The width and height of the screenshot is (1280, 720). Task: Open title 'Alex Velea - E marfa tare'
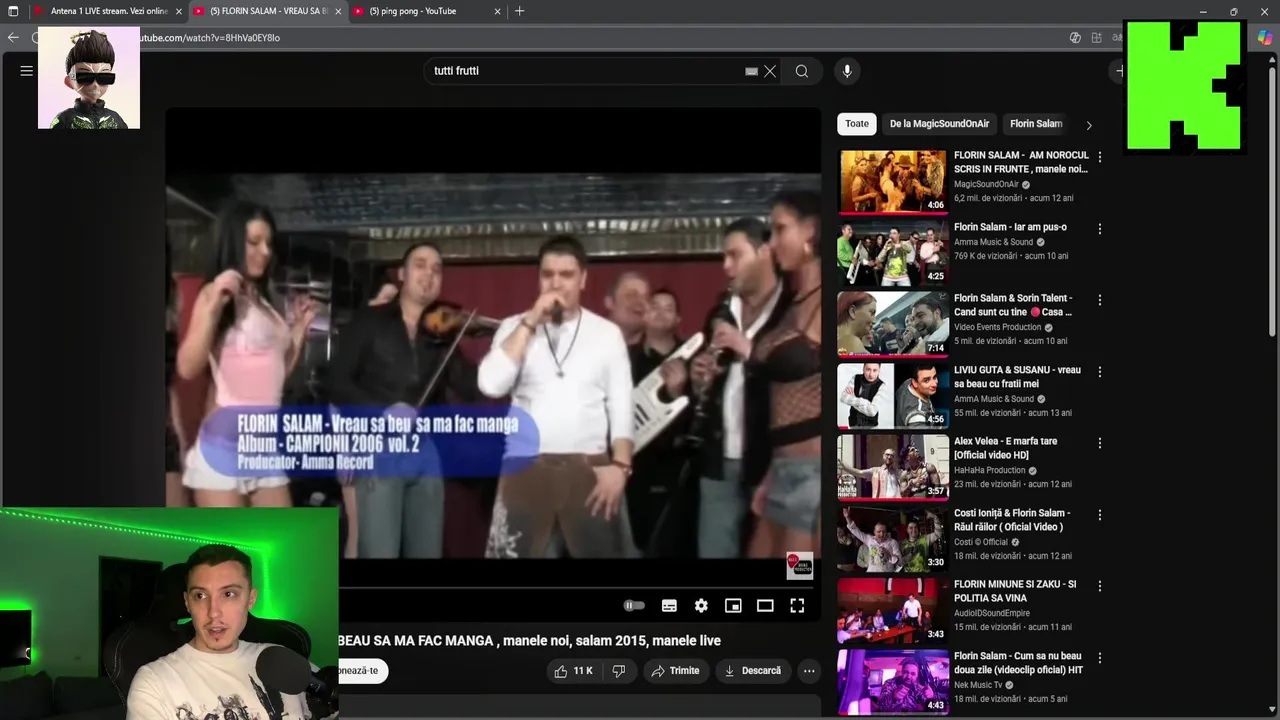(1005, 448)
